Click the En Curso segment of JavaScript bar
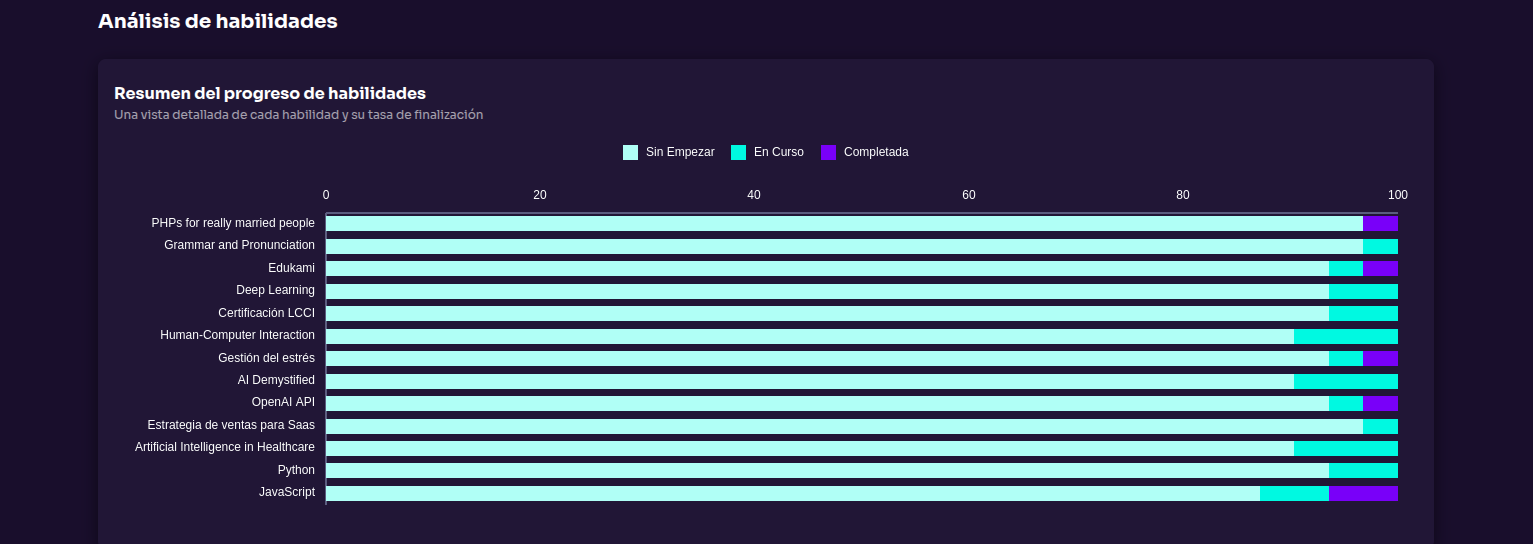 (x=1294, y=493)
